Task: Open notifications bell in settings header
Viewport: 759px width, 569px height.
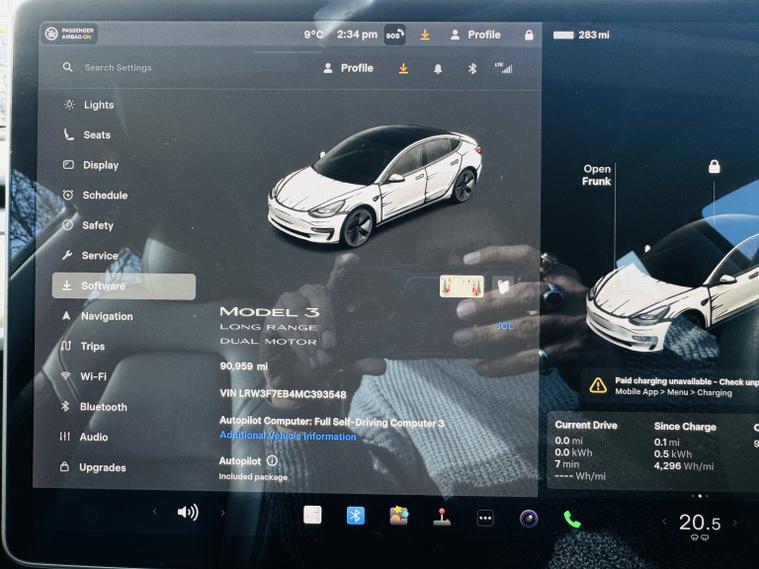Action: [438, 69]
